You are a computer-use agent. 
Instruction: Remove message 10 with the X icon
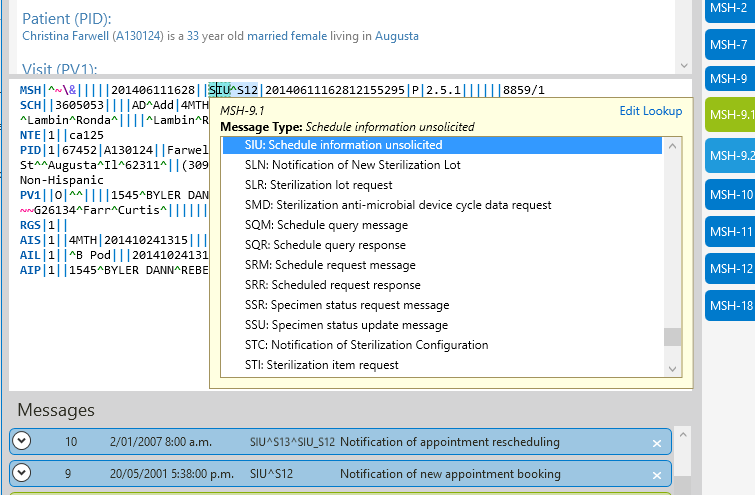[657, 443]
